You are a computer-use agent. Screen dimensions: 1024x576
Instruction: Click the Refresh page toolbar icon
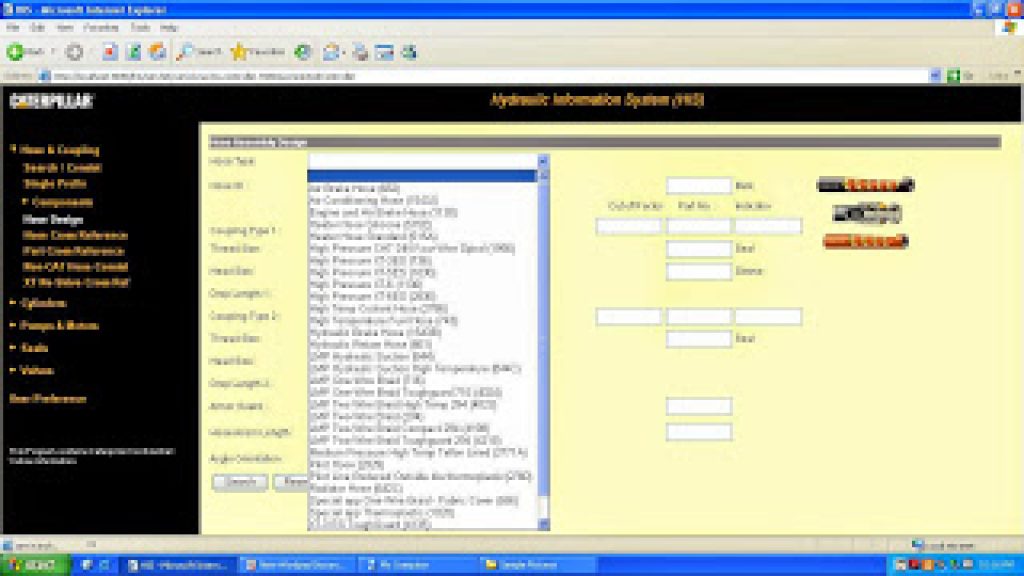point(133,52)
